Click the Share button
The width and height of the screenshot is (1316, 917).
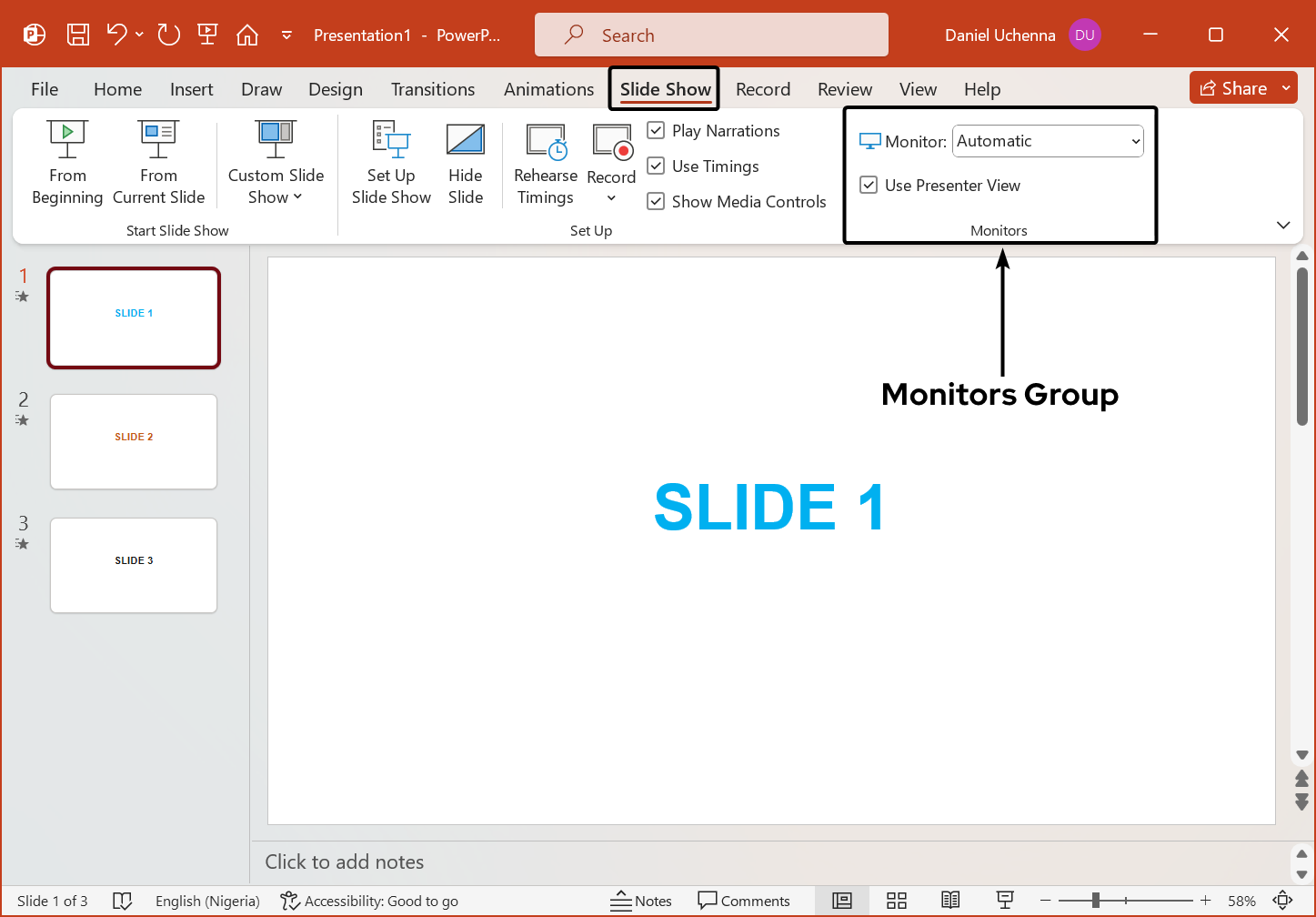tap(1233, 88)
